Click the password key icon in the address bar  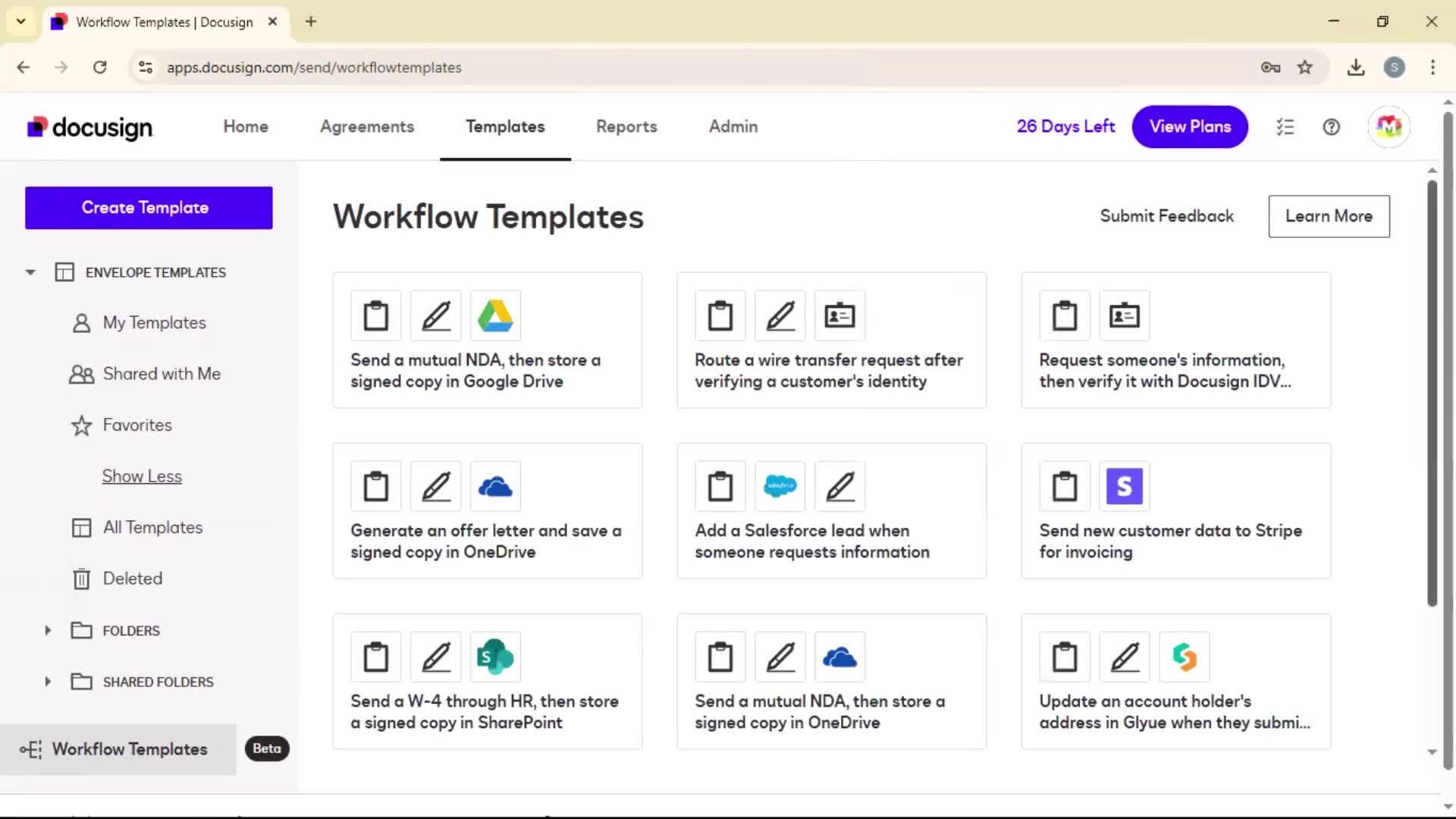(1270, 67)
